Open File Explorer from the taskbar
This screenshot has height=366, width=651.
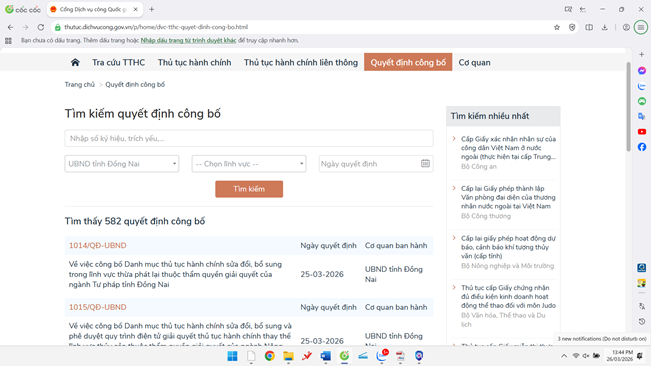288,356
